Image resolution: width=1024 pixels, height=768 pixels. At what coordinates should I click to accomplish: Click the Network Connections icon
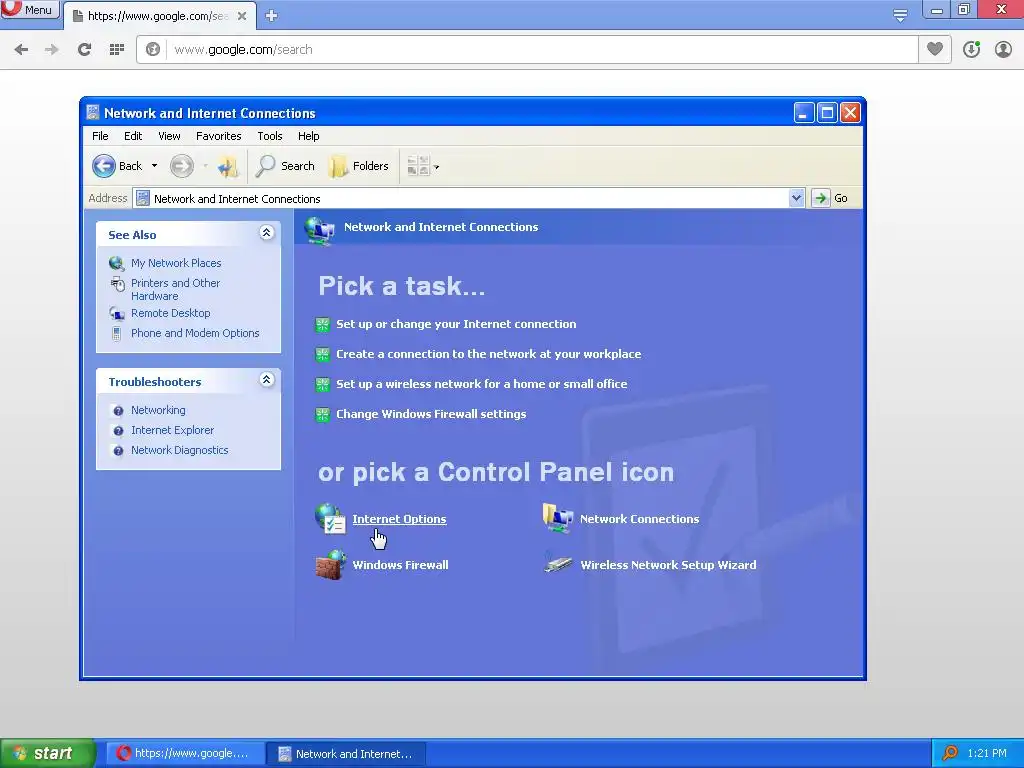558,519
